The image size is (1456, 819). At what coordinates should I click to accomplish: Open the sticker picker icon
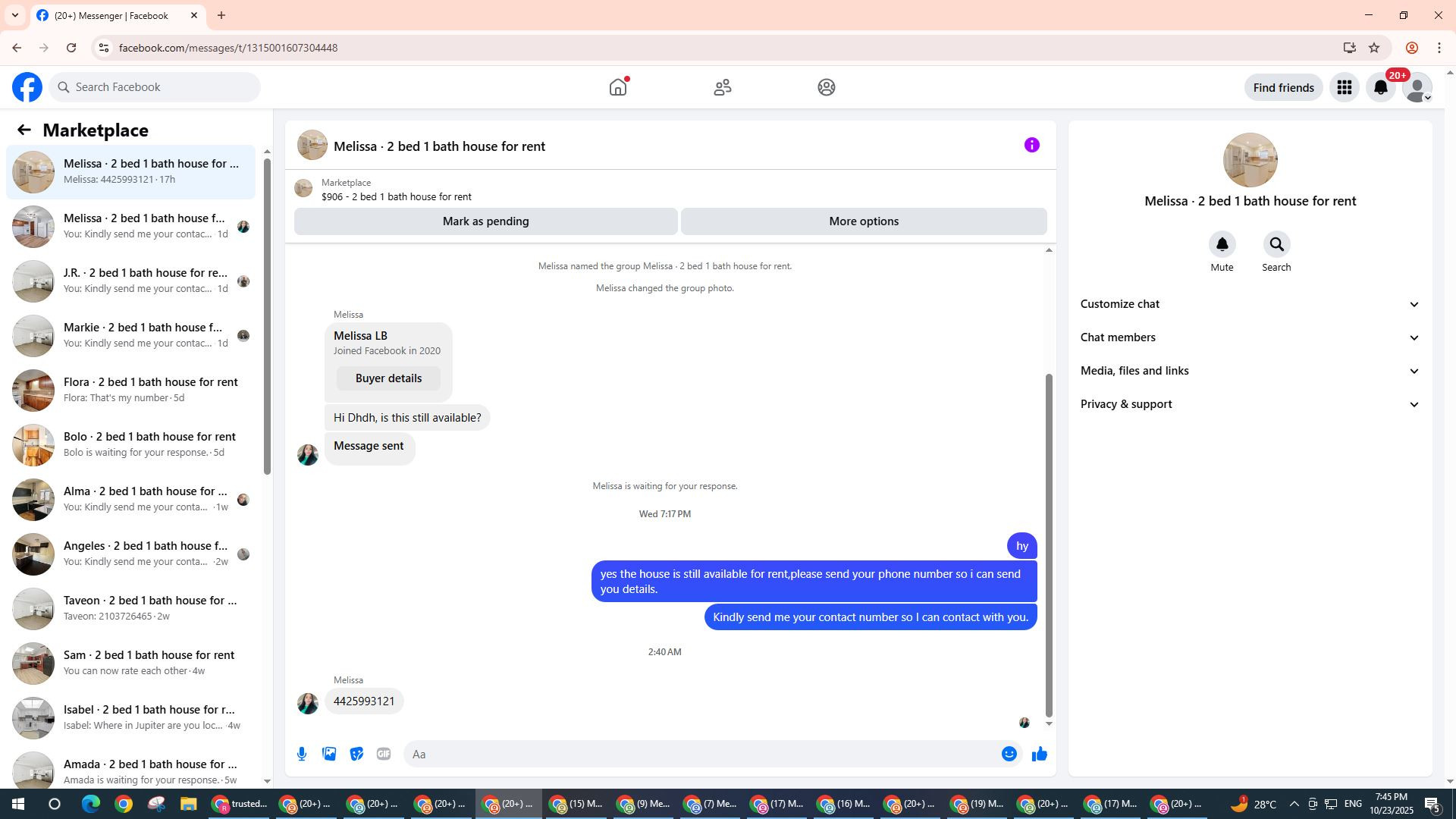coord(356,754)
